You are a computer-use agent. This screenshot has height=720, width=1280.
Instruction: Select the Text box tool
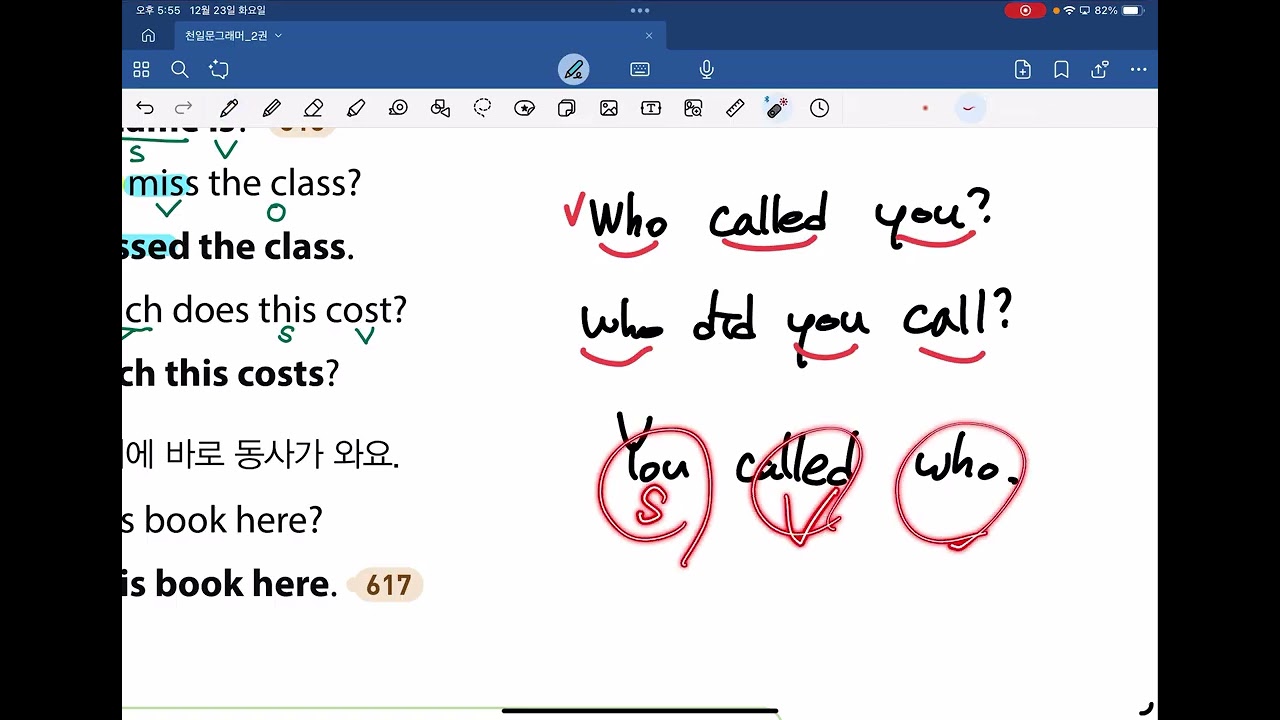(651, 108)
